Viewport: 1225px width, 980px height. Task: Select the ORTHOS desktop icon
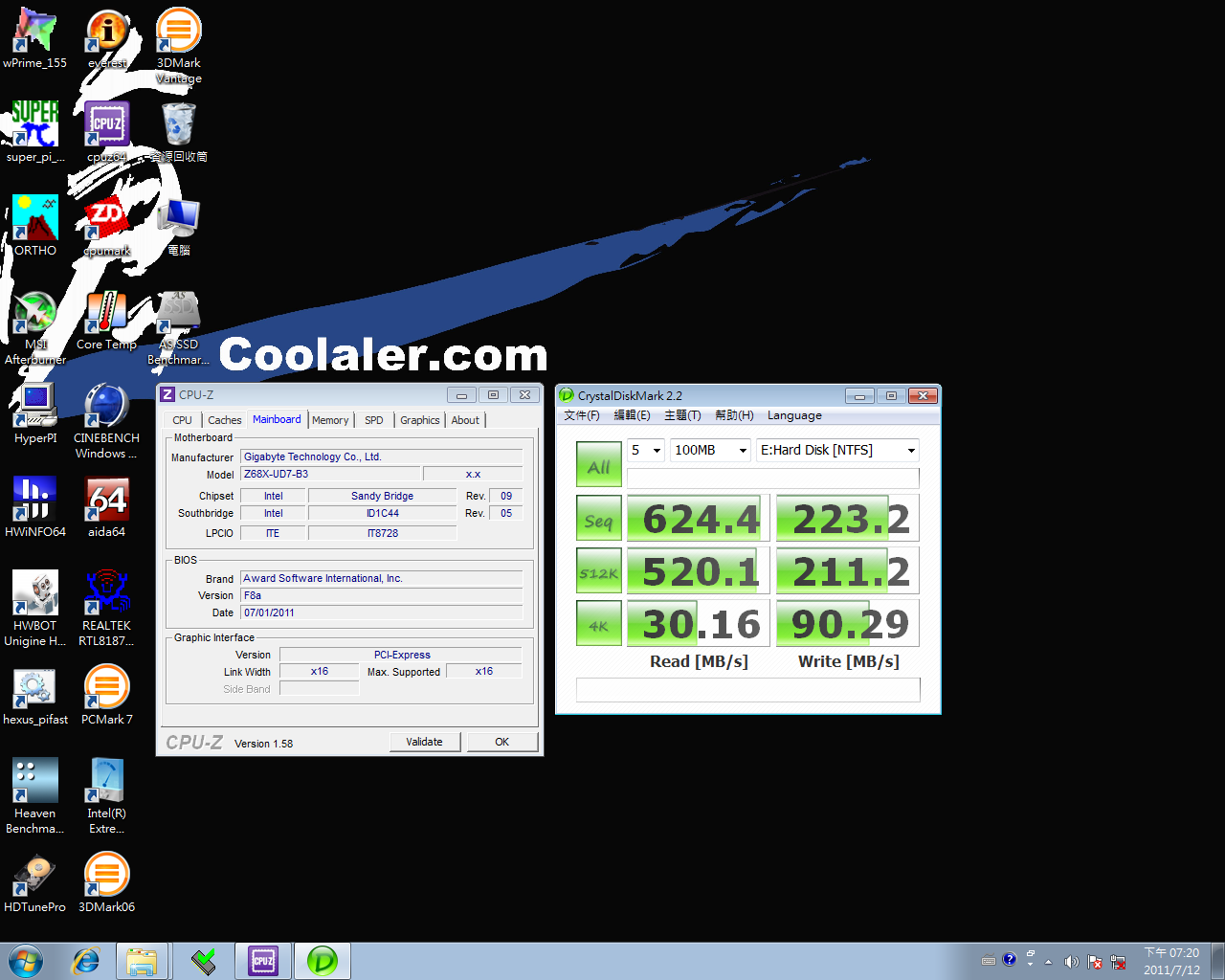[35, 227]
